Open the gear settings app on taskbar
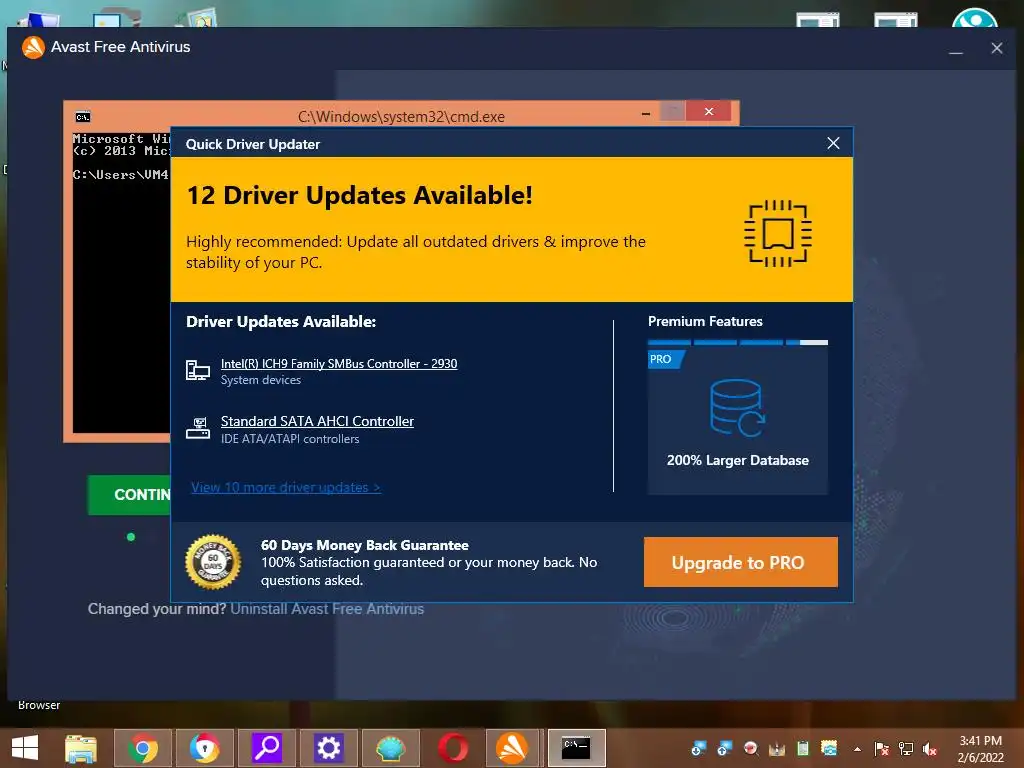This screenshot has width=1024, height=768. [x=328, y=748]
